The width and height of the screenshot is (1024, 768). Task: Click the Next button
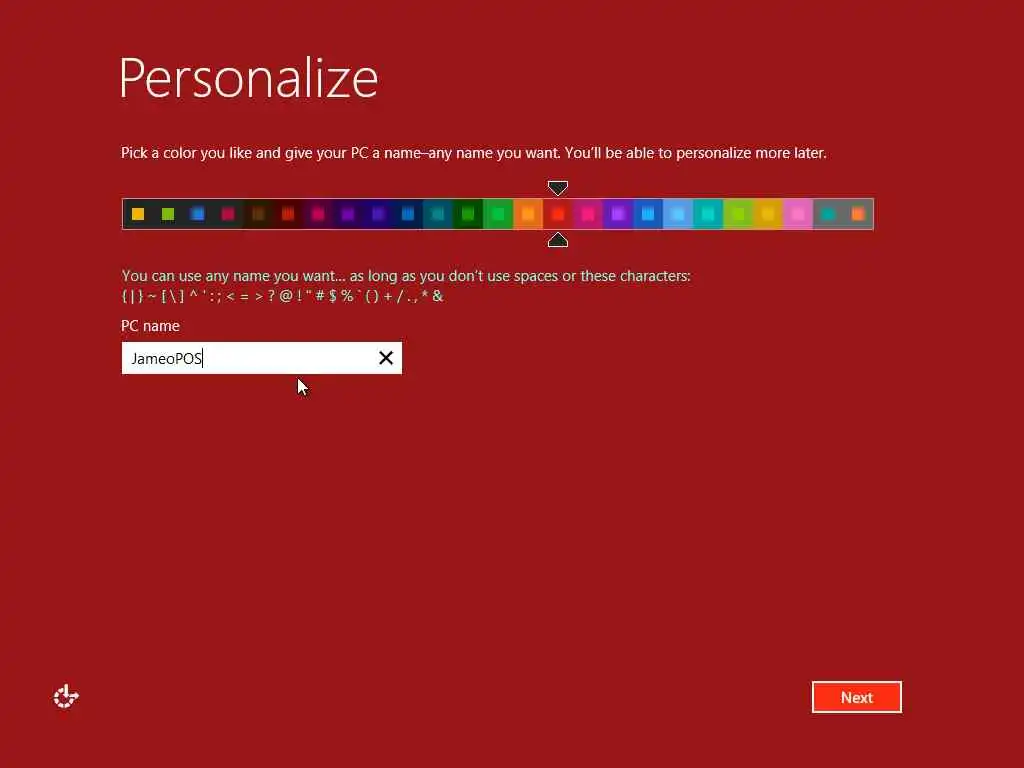click(x=857, y=697)
